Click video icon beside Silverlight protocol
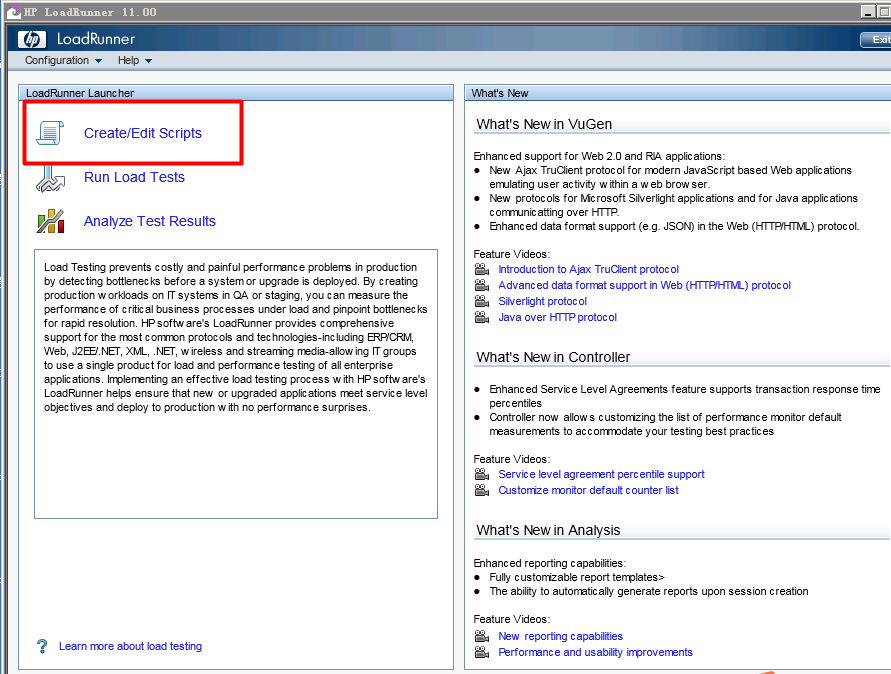 482,301
